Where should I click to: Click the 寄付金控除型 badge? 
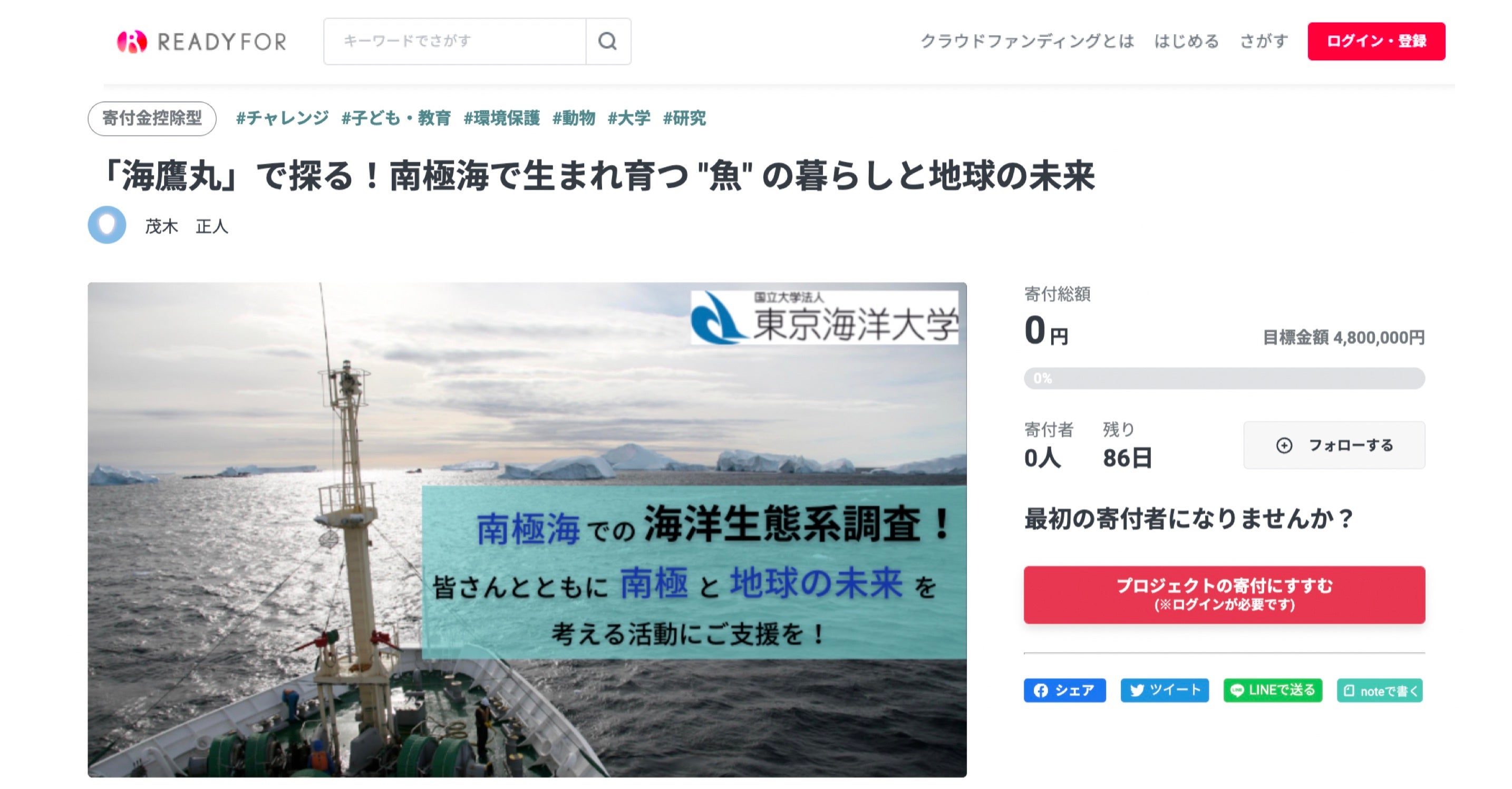(152, 119)
